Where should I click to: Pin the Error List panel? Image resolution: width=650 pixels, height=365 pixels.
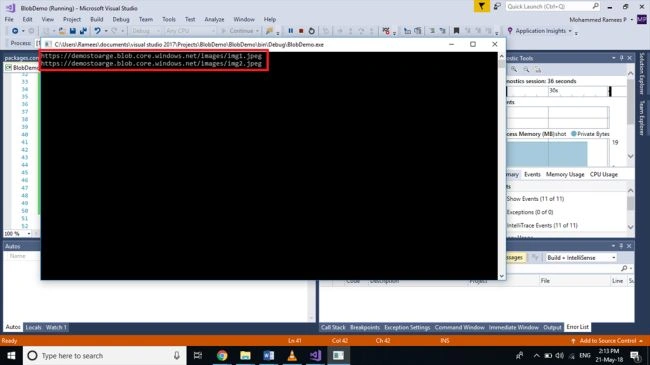tap(621, 246)
